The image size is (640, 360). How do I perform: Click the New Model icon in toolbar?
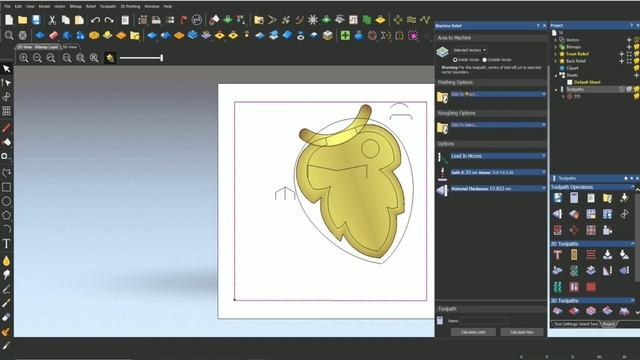[x=9, y=20]
